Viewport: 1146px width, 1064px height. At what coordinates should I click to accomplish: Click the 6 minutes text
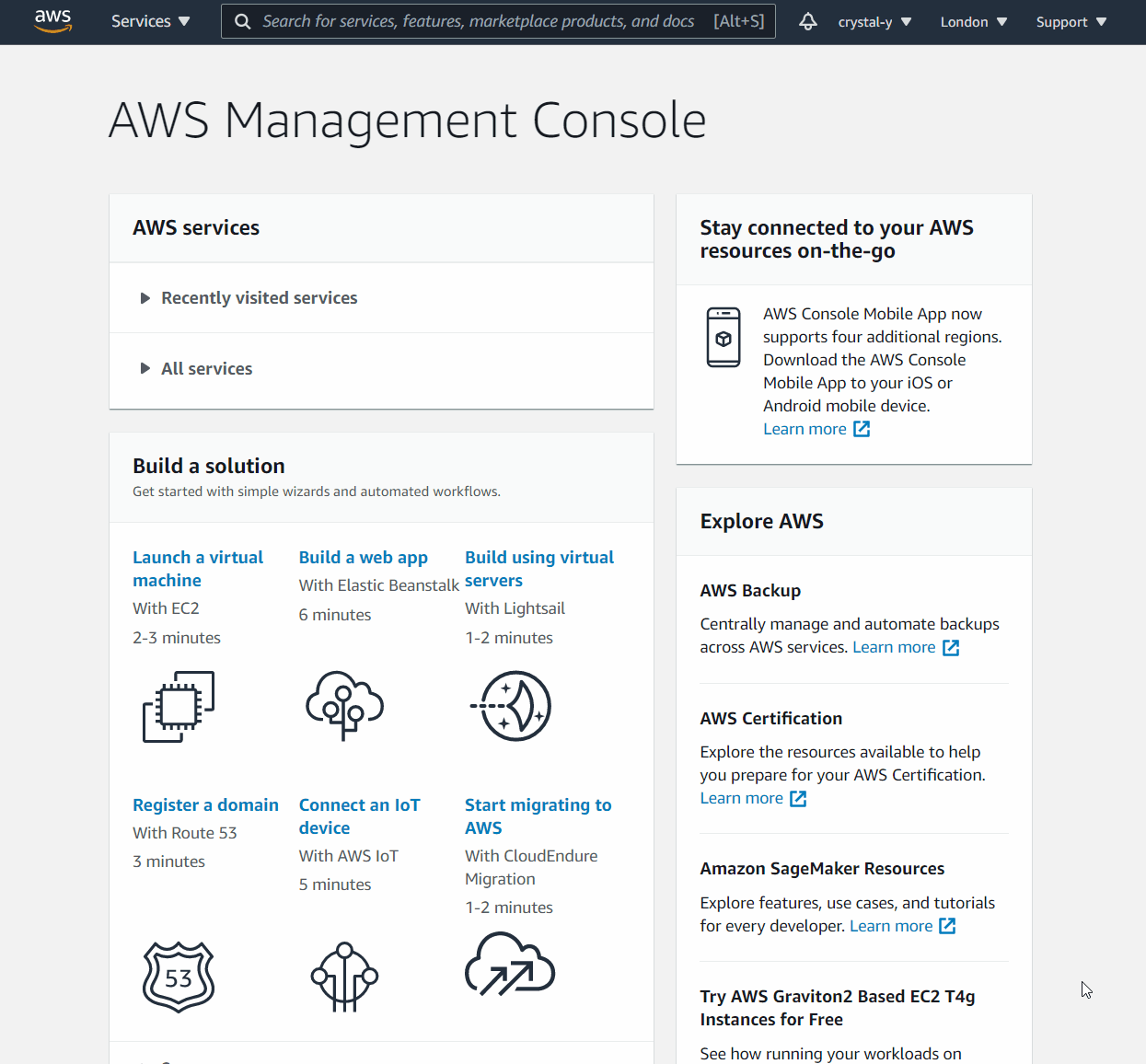pyautogui.click(x=335, y=615)
